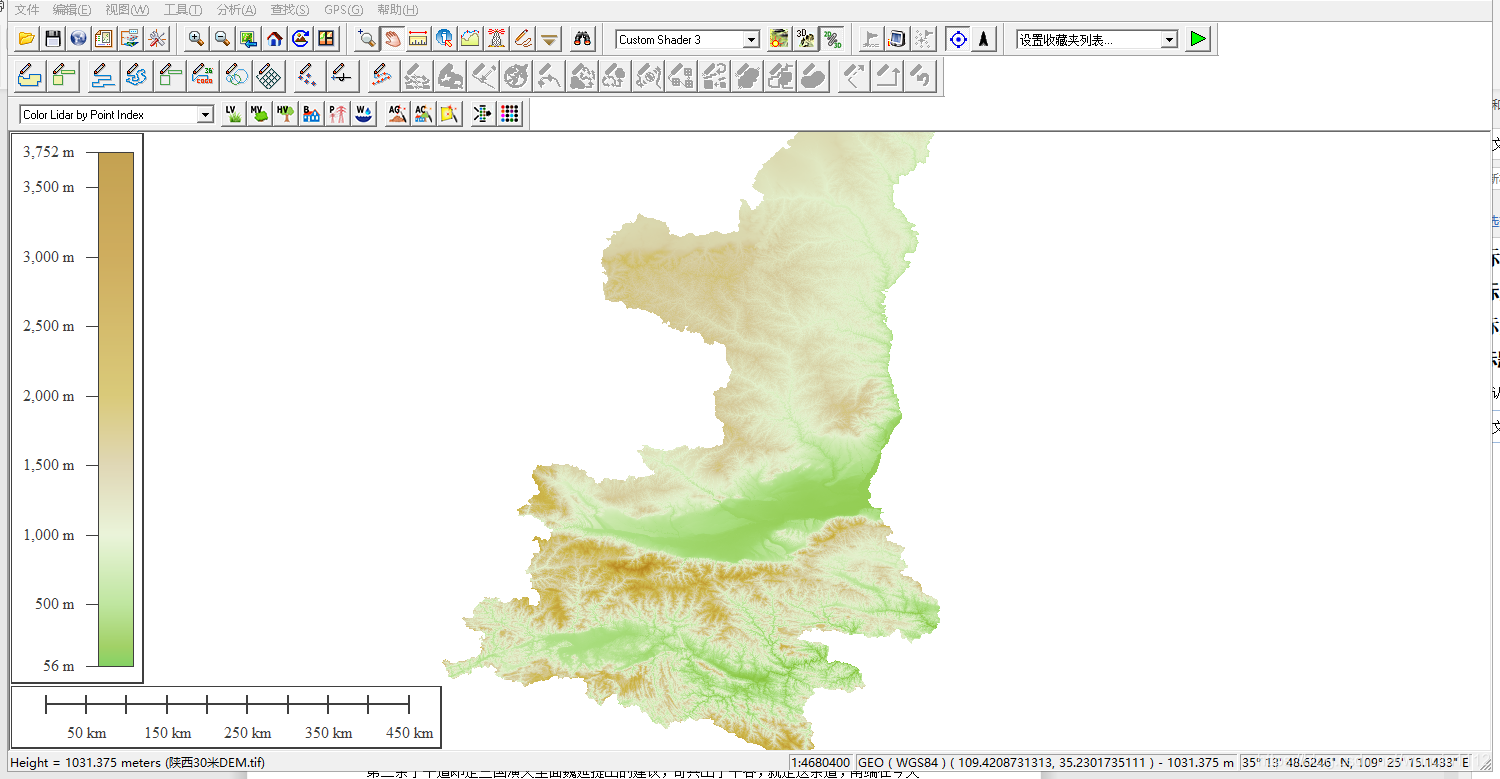
Task: Activate the Measure ruler tool
Action: [419, 39]
